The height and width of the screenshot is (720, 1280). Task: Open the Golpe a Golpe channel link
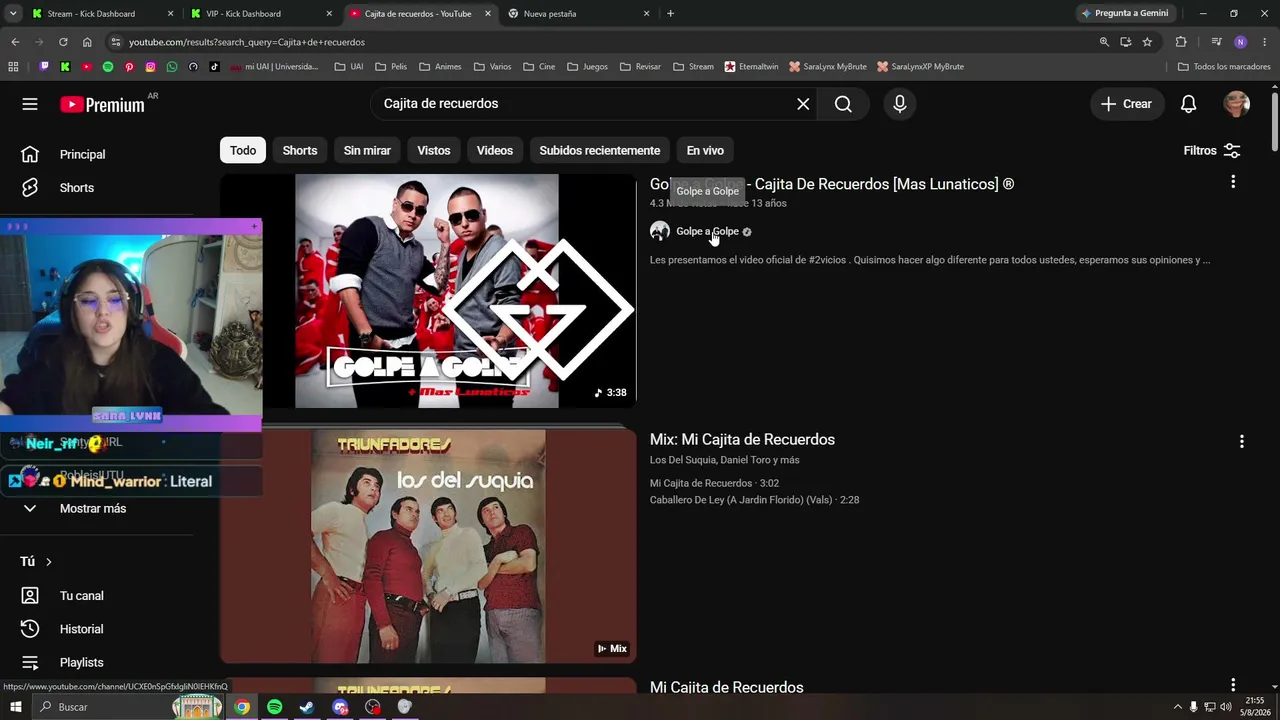click(x=707, y=231)
